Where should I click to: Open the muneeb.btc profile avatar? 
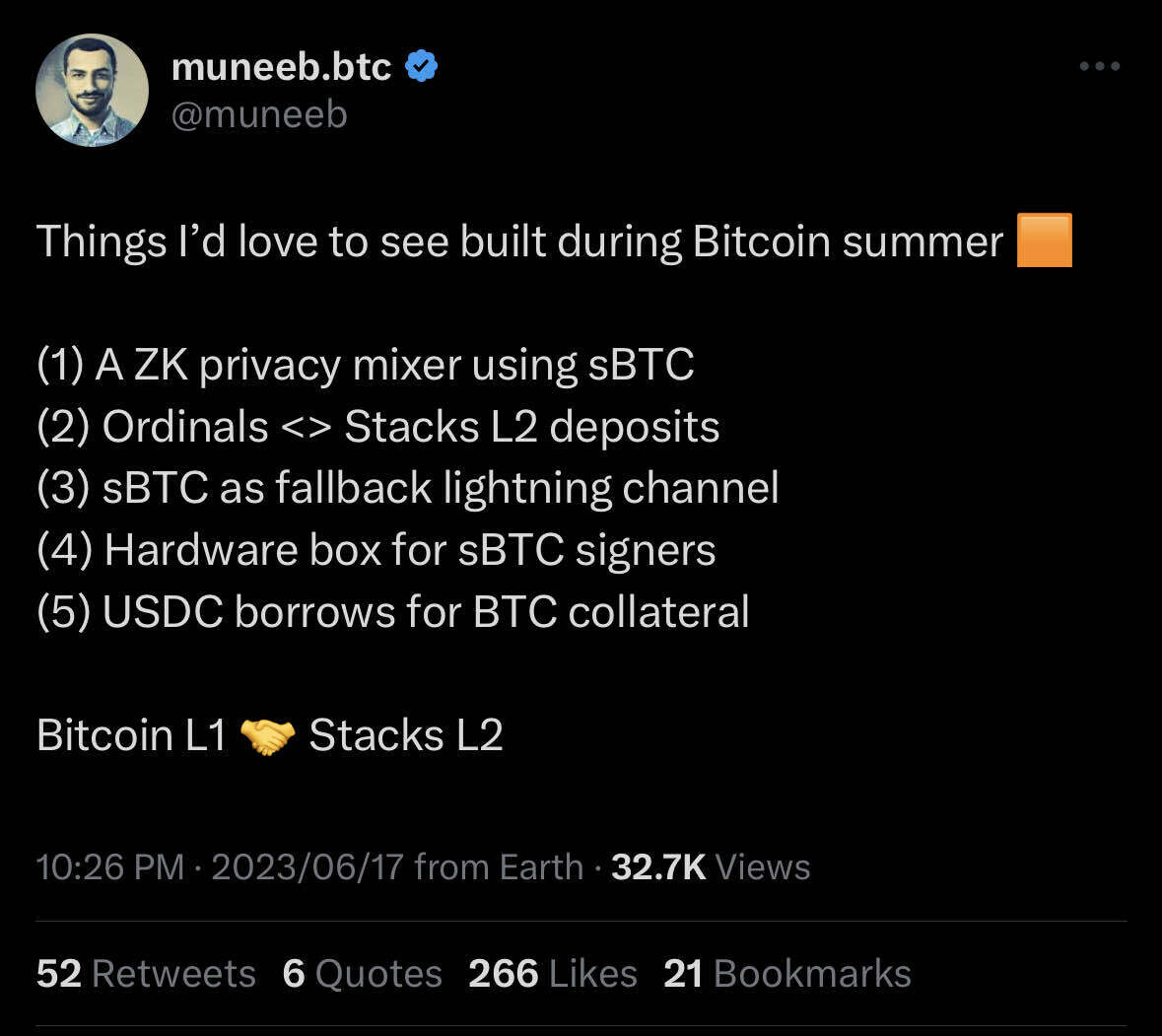tap(92, 91)
